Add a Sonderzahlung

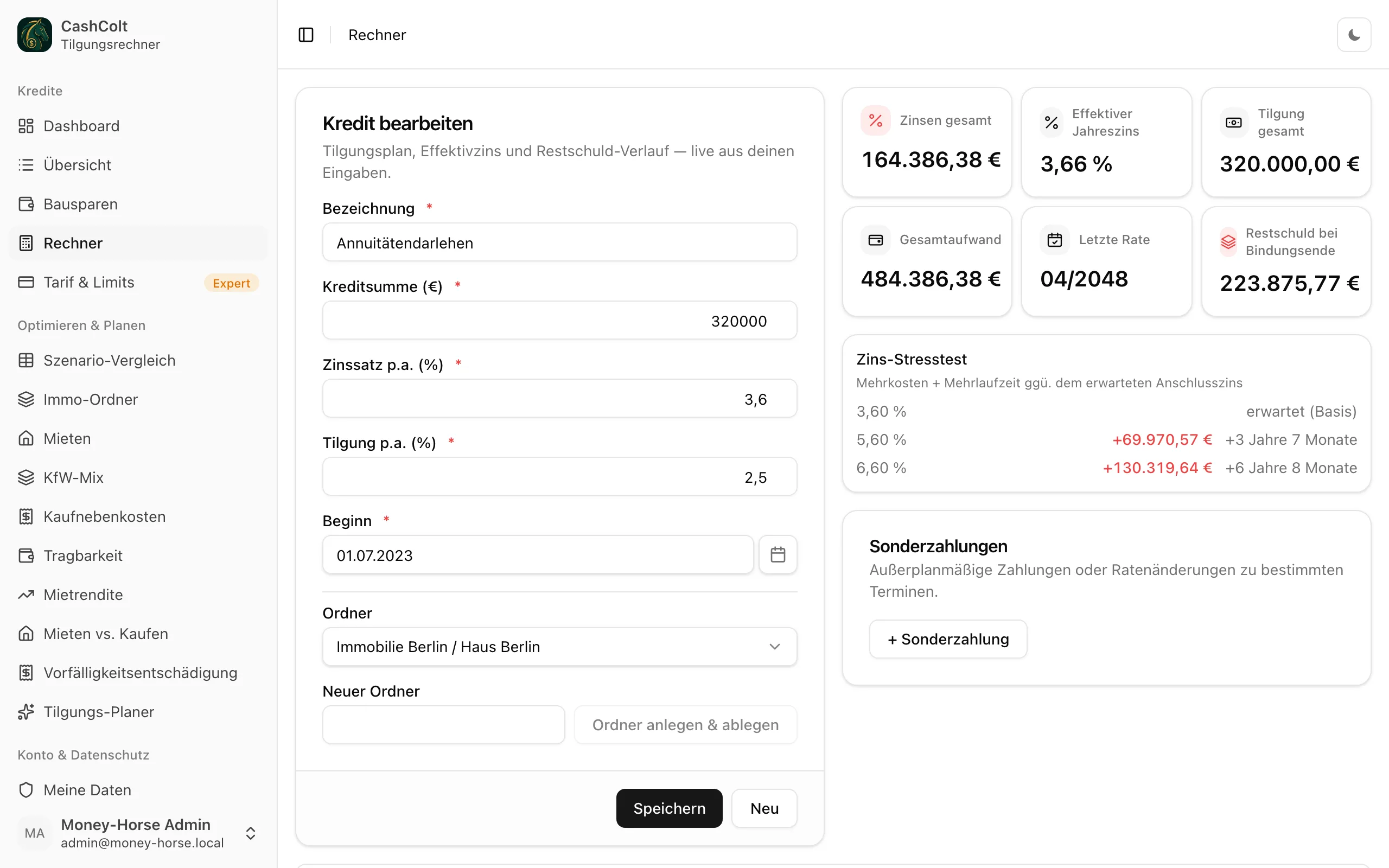click(x=948, y=639)
